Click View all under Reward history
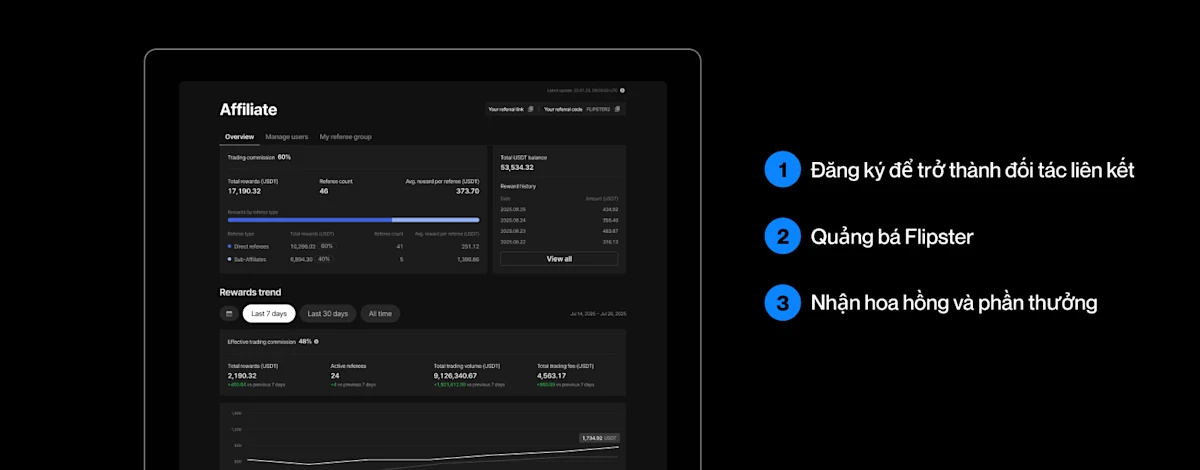This screenshot has width=1200, height=470. point(559,258)
